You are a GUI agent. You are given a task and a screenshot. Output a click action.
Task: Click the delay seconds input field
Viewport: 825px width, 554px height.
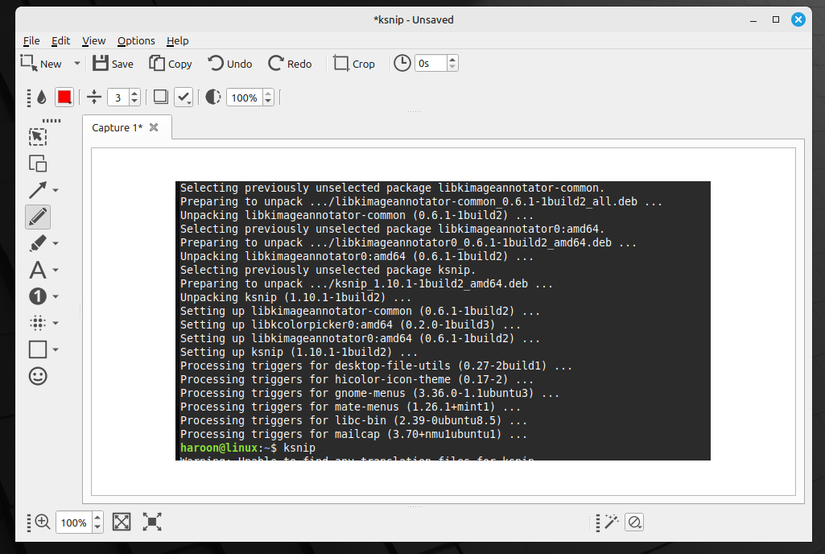(x=430, y=63)
